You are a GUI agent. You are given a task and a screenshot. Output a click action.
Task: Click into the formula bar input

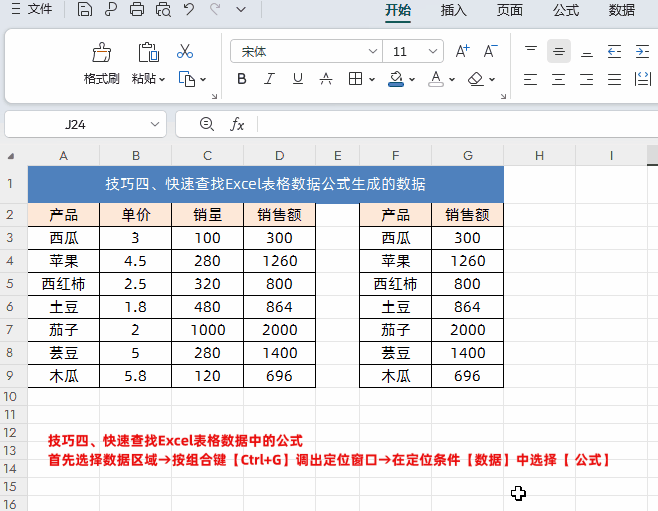457,124
